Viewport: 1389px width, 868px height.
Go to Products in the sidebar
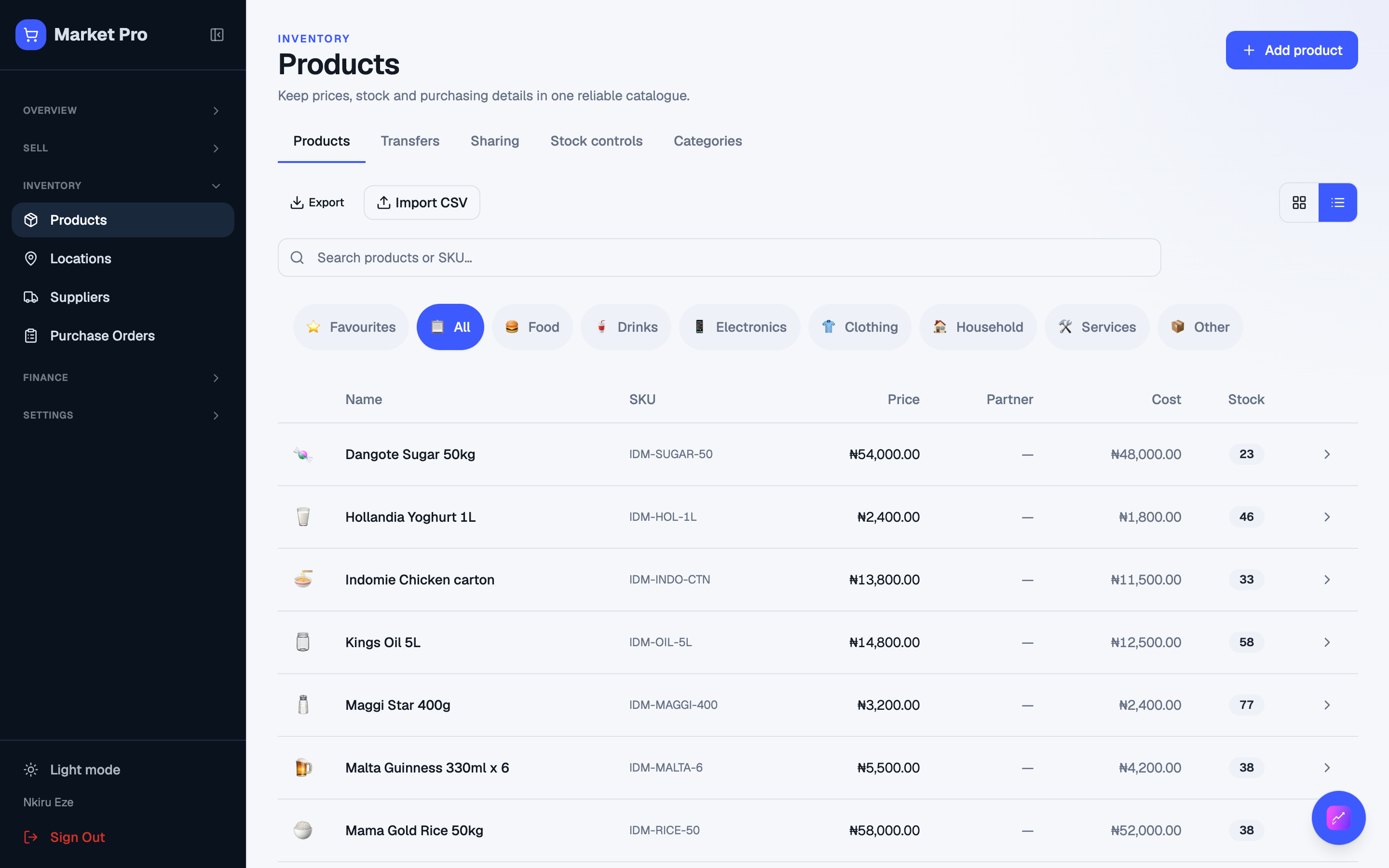click(122, 220)
